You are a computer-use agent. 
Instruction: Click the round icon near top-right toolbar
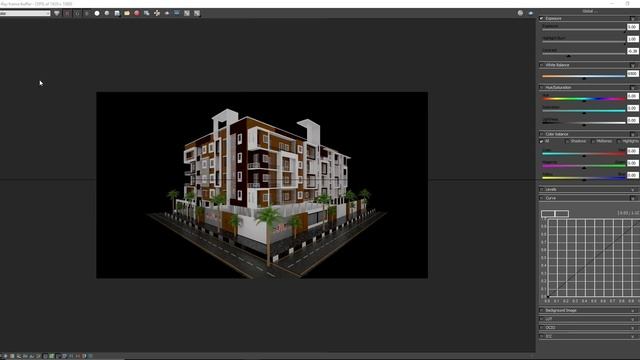point(520,13)
